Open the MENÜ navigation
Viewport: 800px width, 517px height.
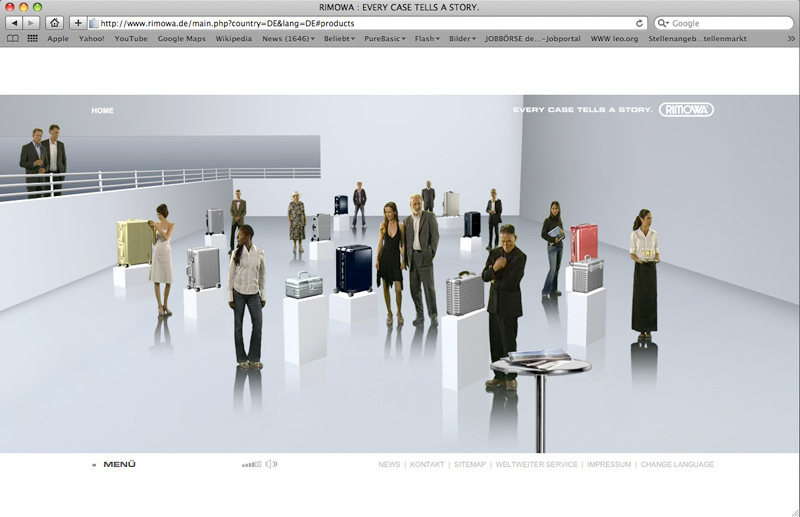119,464
